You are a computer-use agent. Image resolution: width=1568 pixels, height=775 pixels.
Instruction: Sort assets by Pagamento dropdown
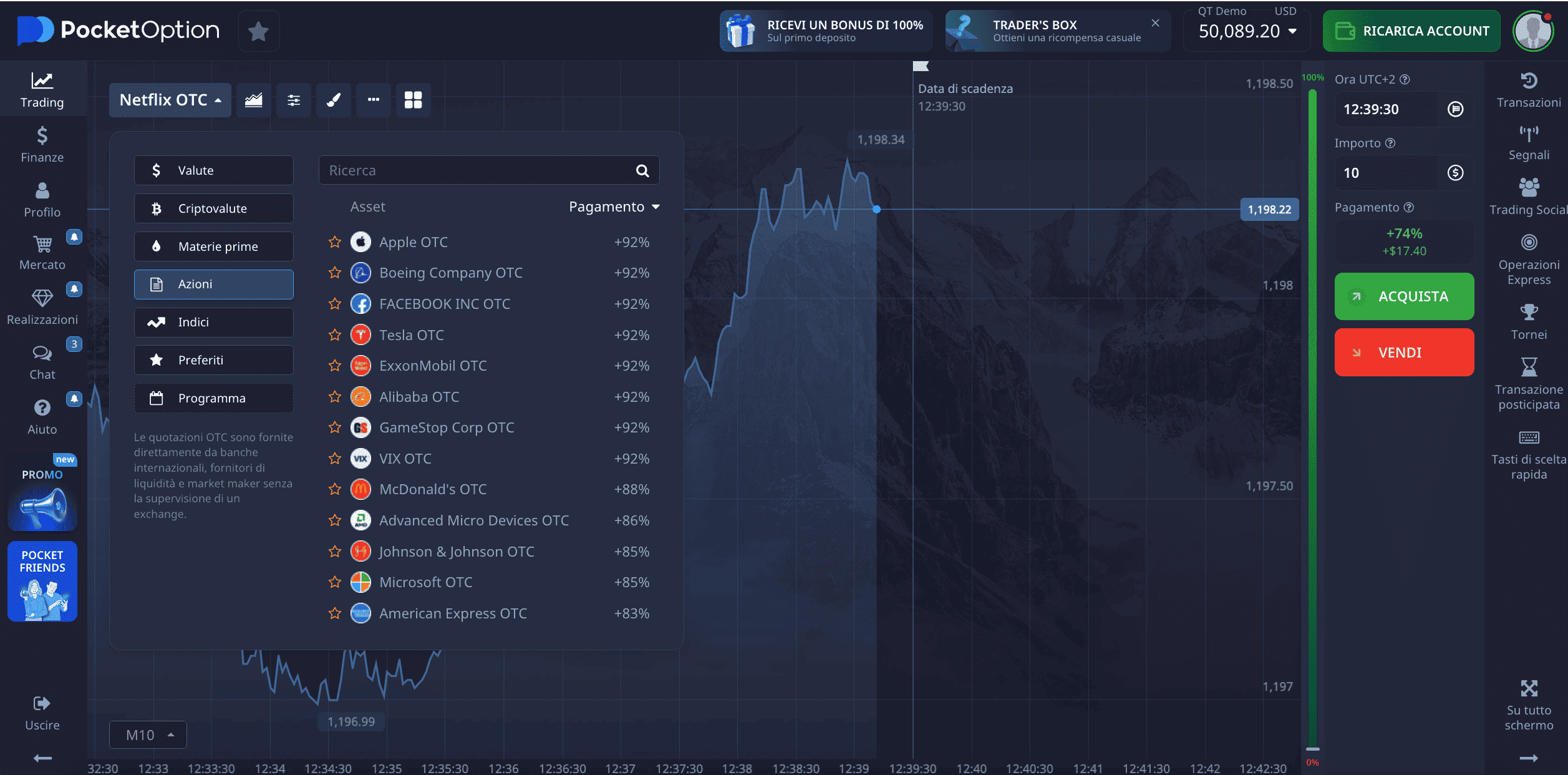(614, 207)
